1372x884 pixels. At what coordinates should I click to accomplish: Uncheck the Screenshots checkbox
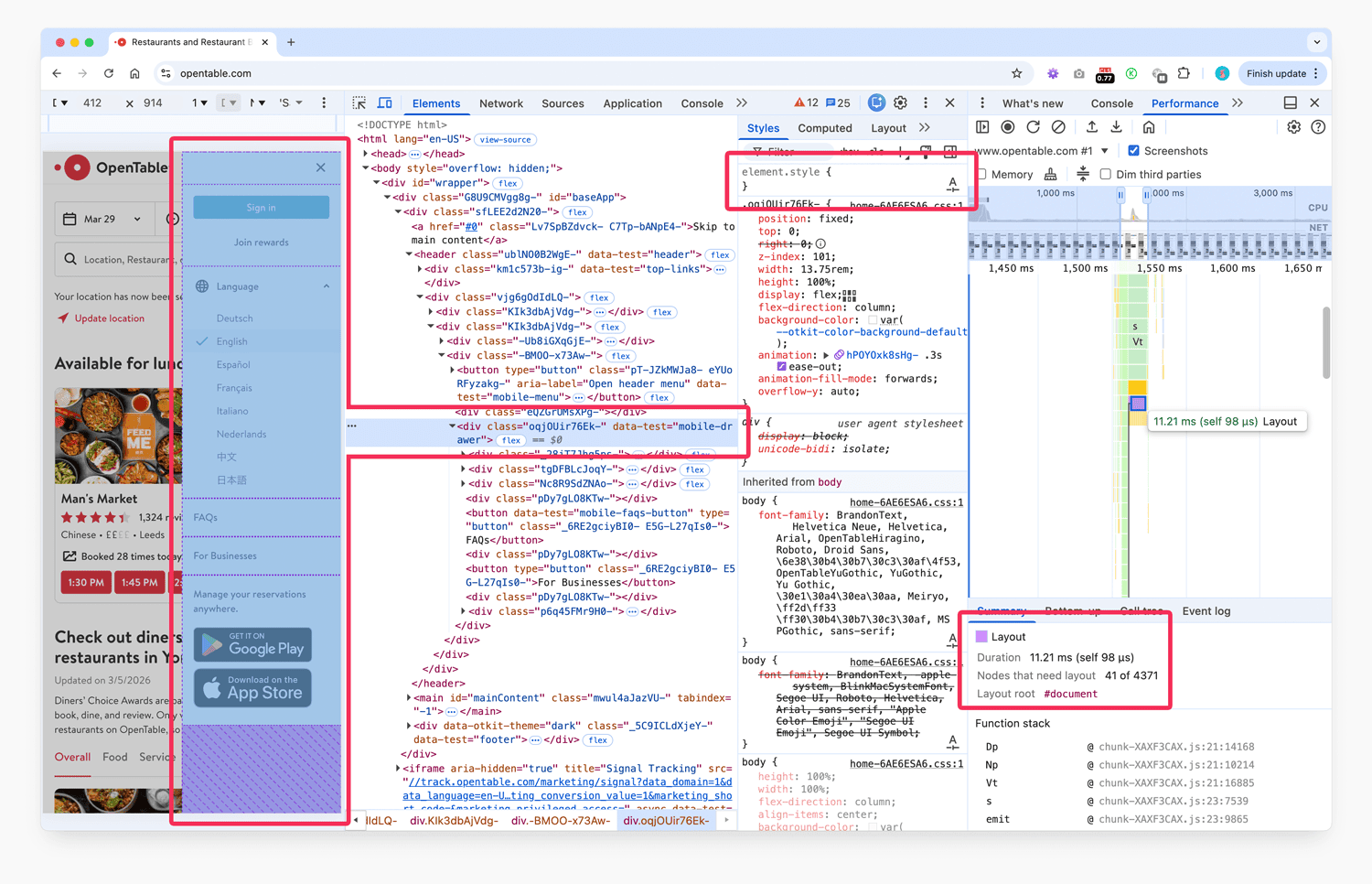click(x=1133, y=151)
